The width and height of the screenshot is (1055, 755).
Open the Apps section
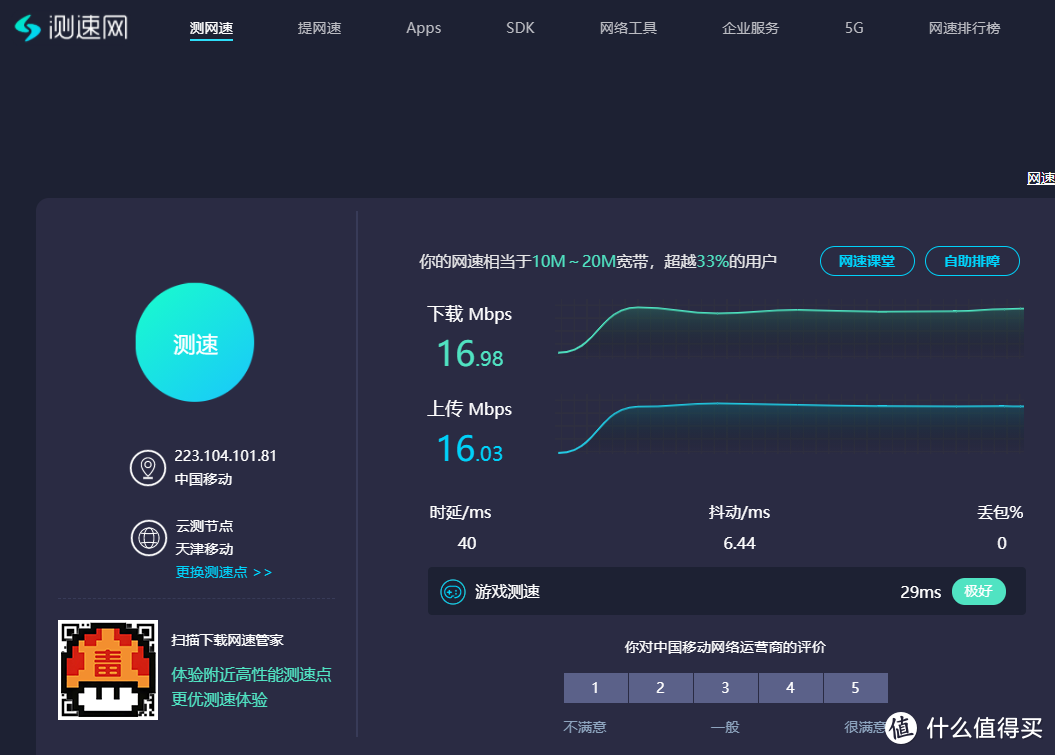[x=423, y=28]
